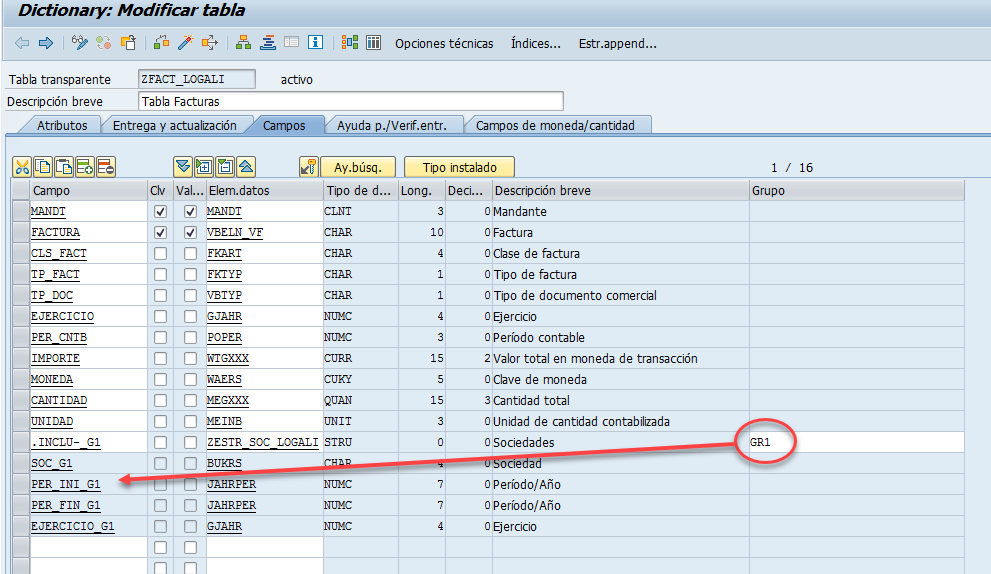This screenshot has height=574, width=991.
Task: Toggle Display/Change mode (glasses and pencil icon)
Action: pyautogui.click(x=80, y=43)
